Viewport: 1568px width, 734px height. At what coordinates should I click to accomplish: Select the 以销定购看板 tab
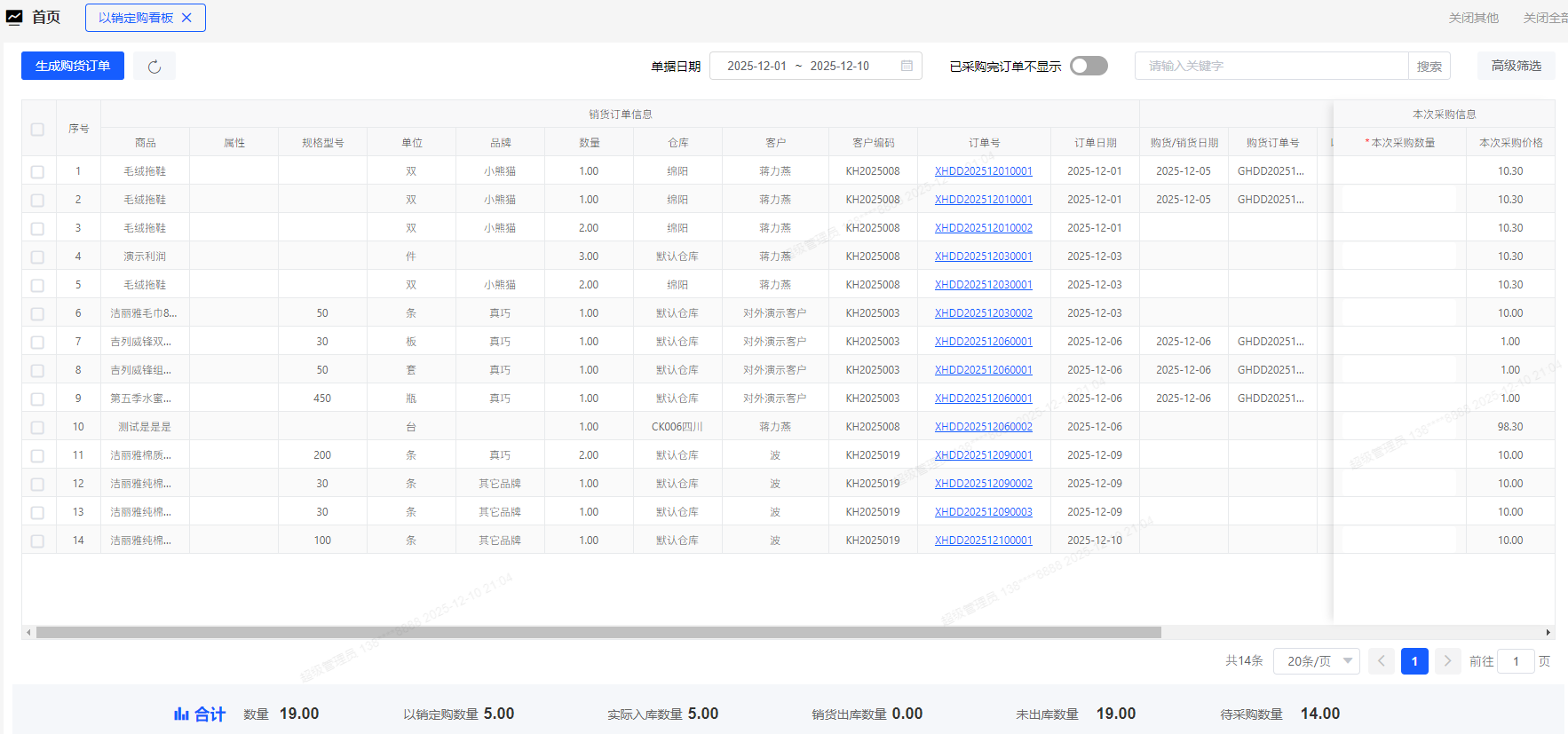click(136, 18)
